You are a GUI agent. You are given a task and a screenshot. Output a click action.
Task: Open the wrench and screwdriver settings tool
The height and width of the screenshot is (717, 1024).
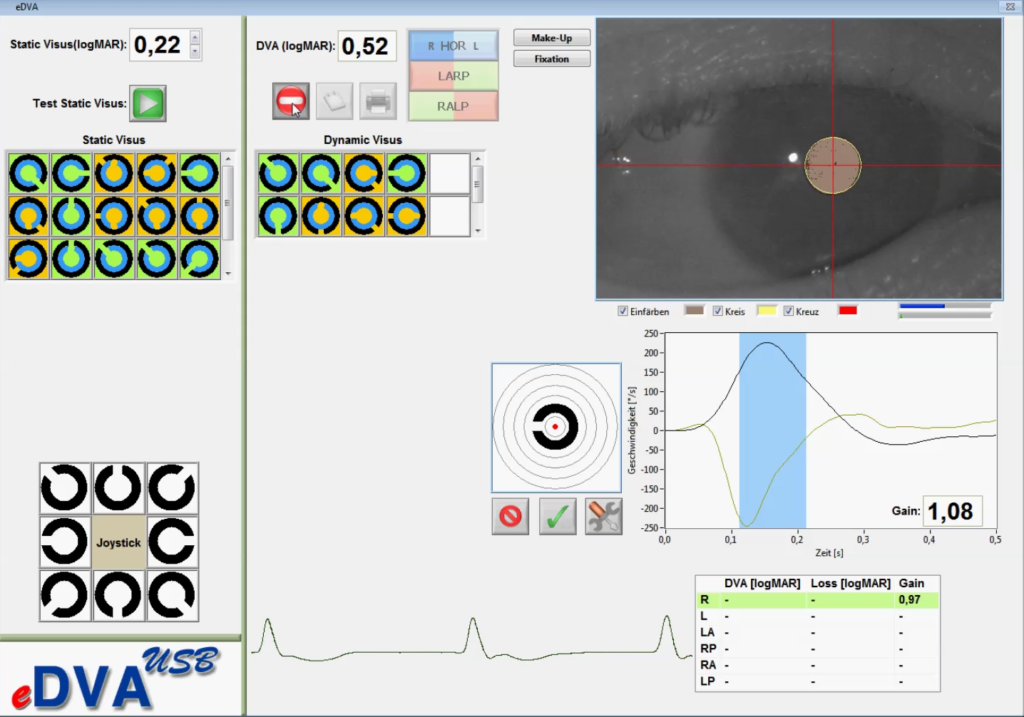603,516
